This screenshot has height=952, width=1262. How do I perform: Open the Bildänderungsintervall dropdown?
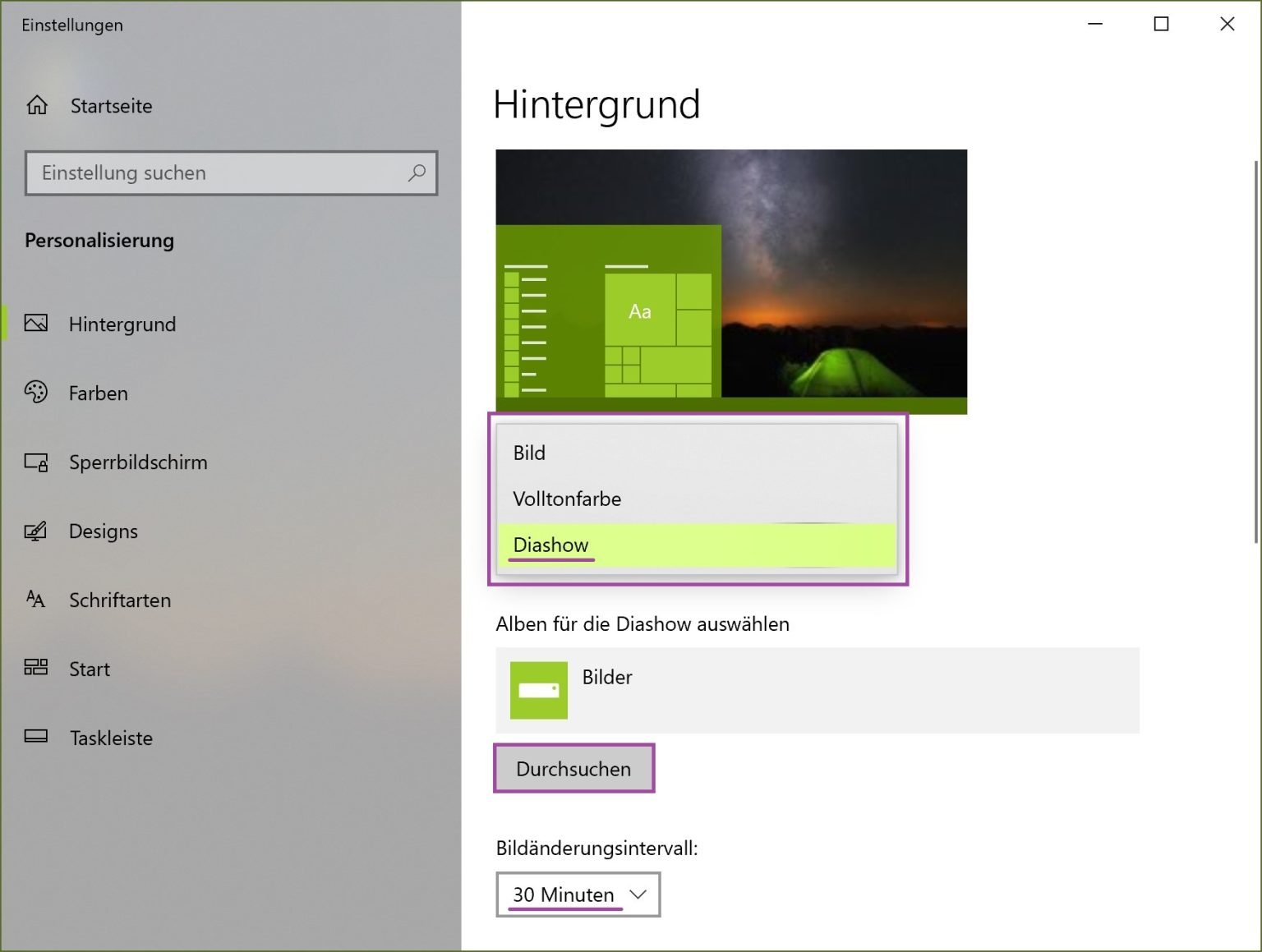click(x=578, y=895)
